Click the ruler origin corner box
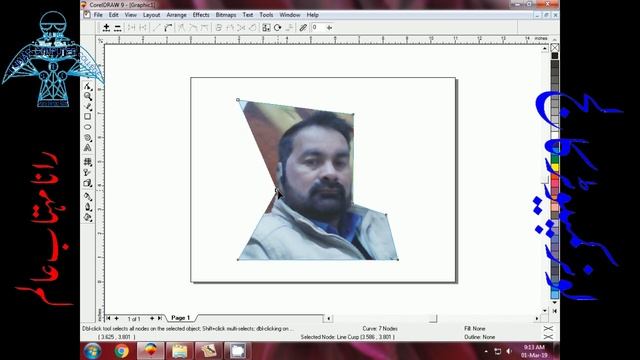 click(100, 40)
